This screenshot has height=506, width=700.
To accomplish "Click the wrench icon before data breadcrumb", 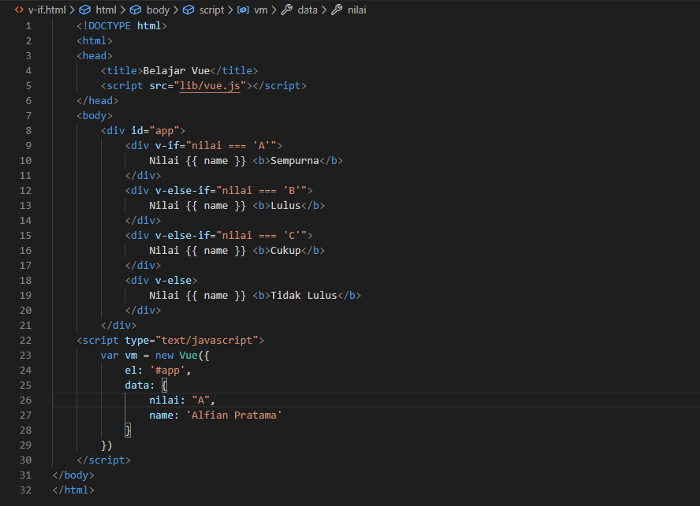I will (x=287, y=10).
